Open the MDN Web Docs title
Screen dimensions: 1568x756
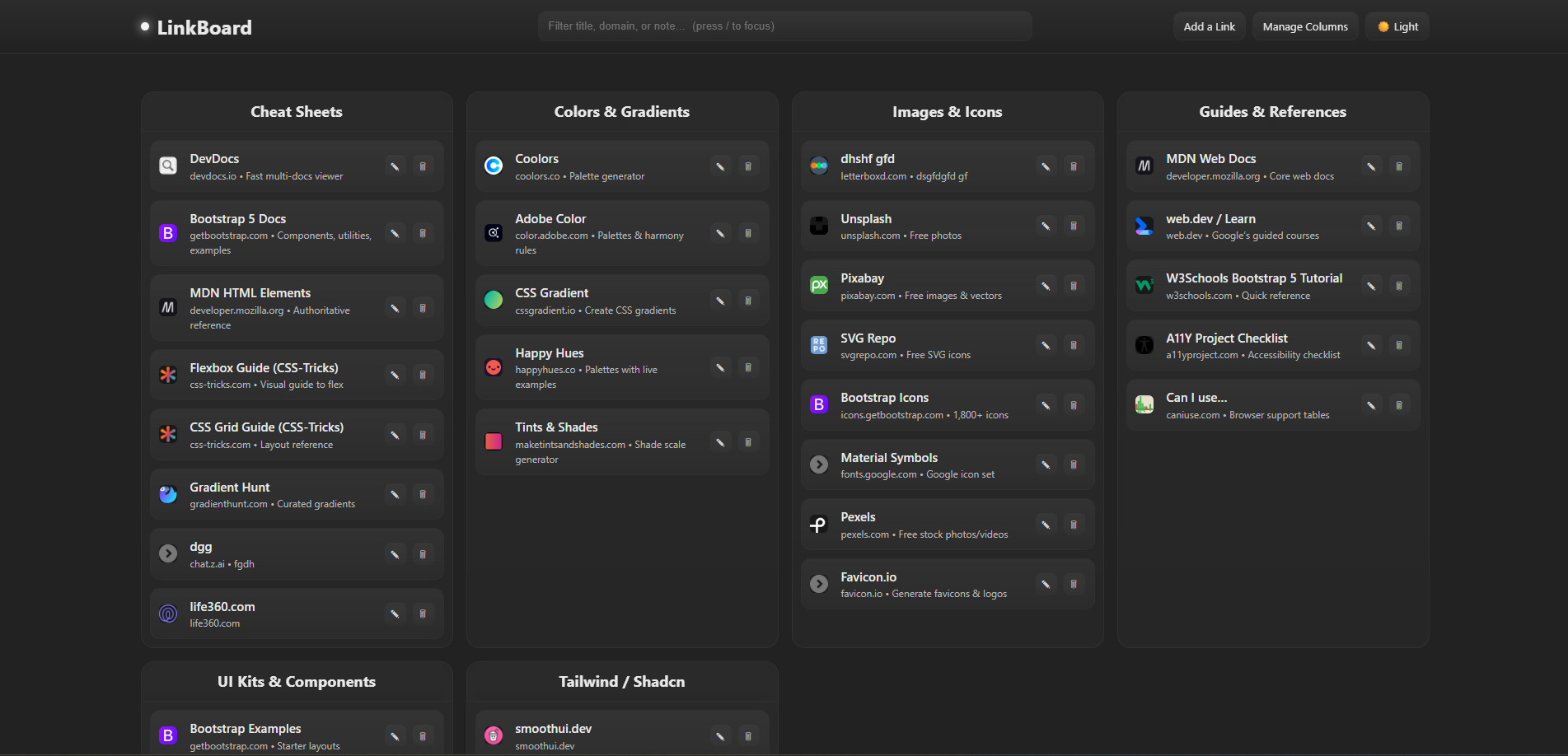pos(1210,159)
